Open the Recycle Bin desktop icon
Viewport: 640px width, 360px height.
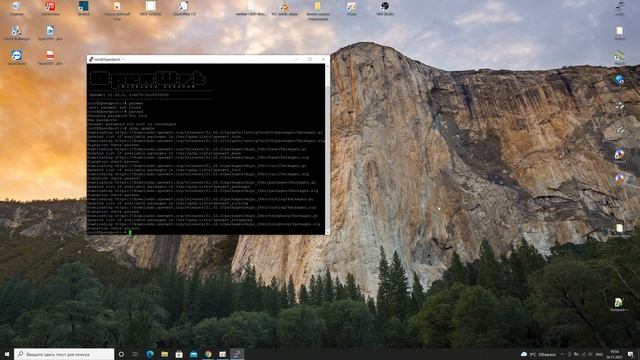17,8
